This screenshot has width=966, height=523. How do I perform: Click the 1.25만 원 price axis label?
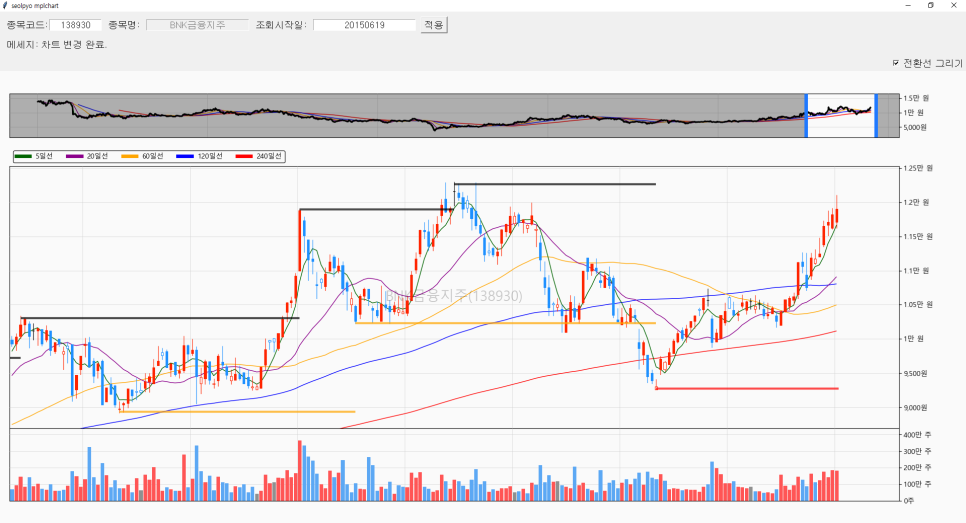(918, 168)
